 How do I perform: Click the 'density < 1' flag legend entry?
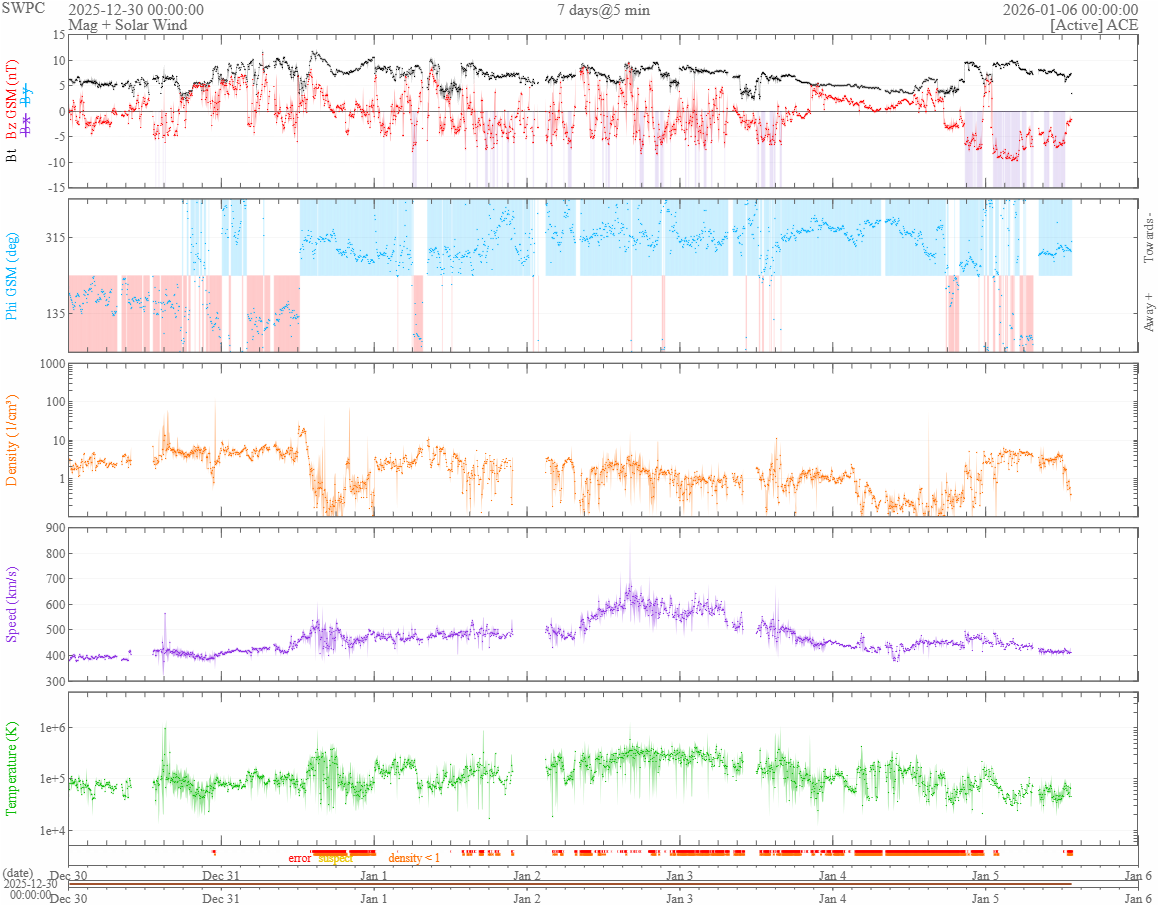click(x=414, y=858)
